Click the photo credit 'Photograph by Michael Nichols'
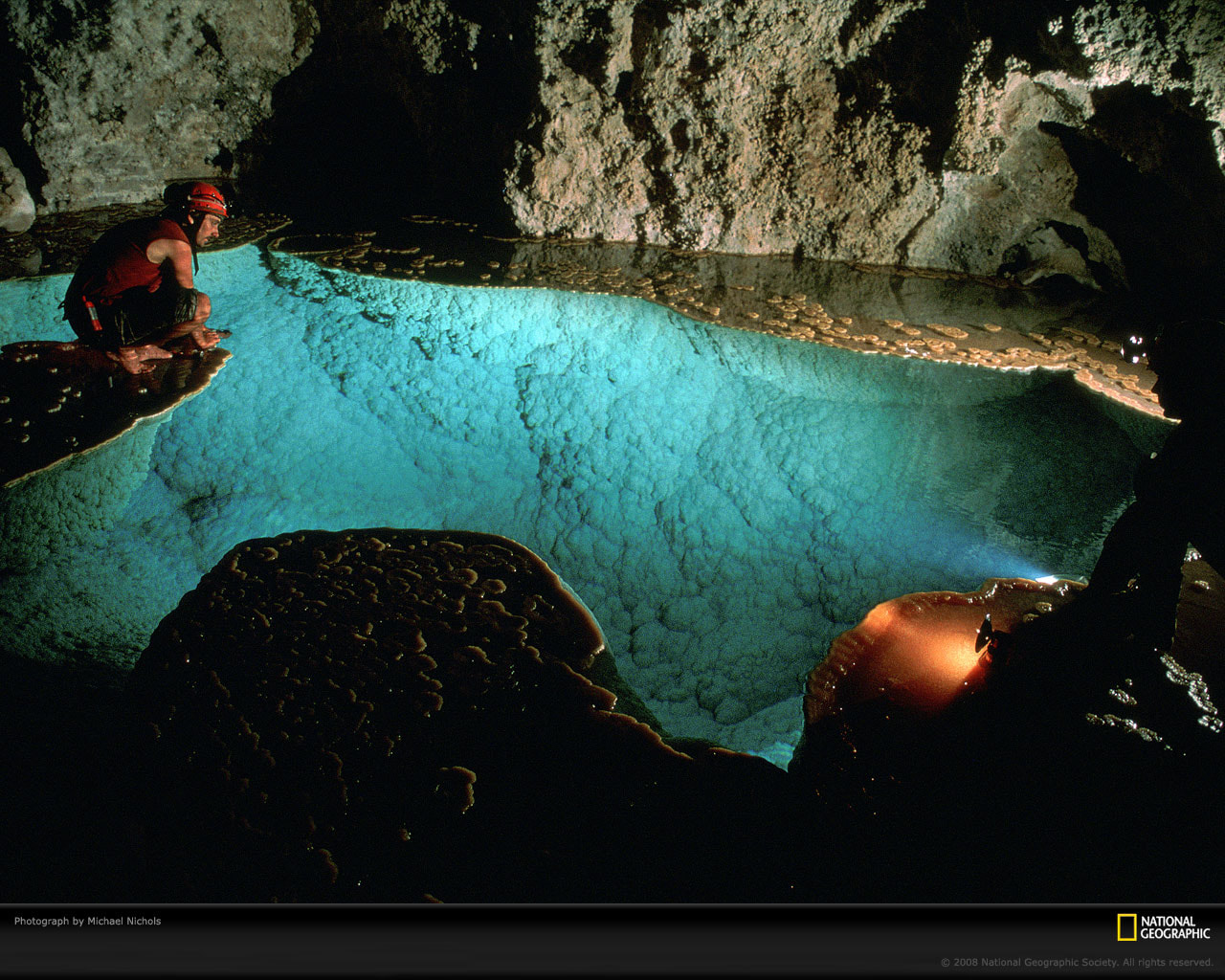 (x=87, y=921)
